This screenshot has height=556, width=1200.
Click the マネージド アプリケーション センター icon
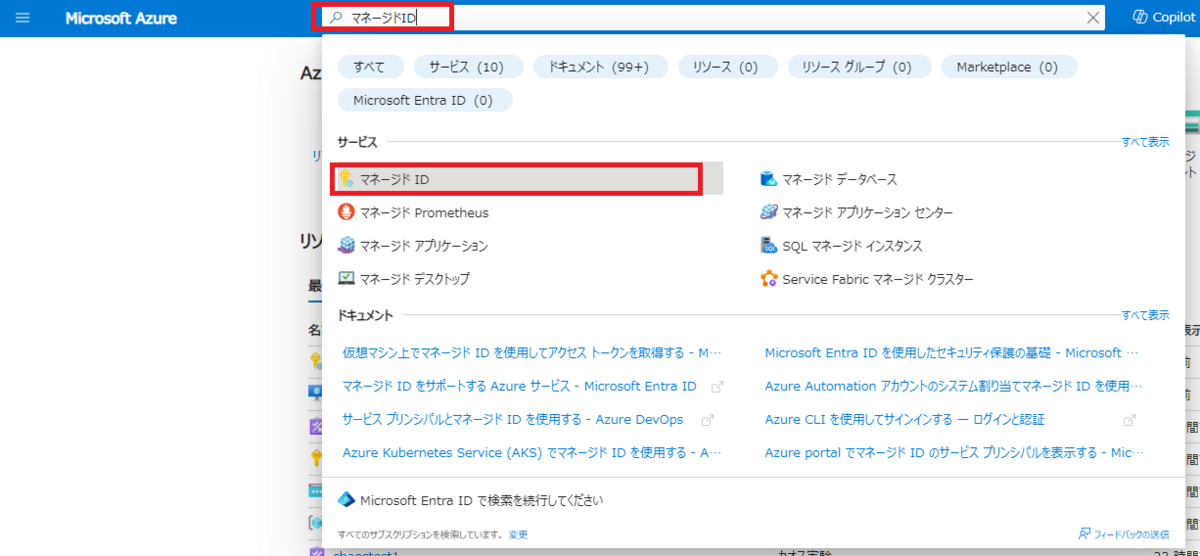click(769, 212)
